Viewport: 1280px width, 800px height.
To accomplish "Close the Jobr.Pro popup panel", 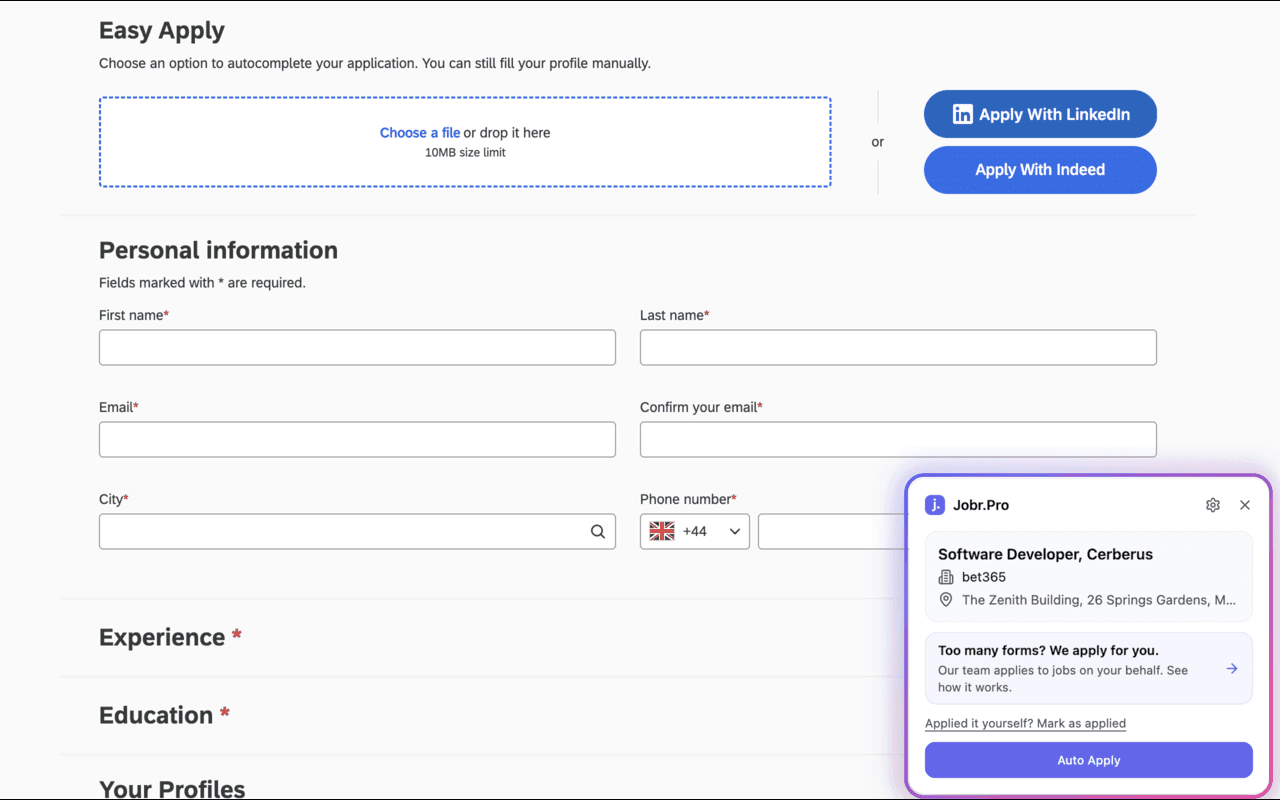I will point(1245,505).
